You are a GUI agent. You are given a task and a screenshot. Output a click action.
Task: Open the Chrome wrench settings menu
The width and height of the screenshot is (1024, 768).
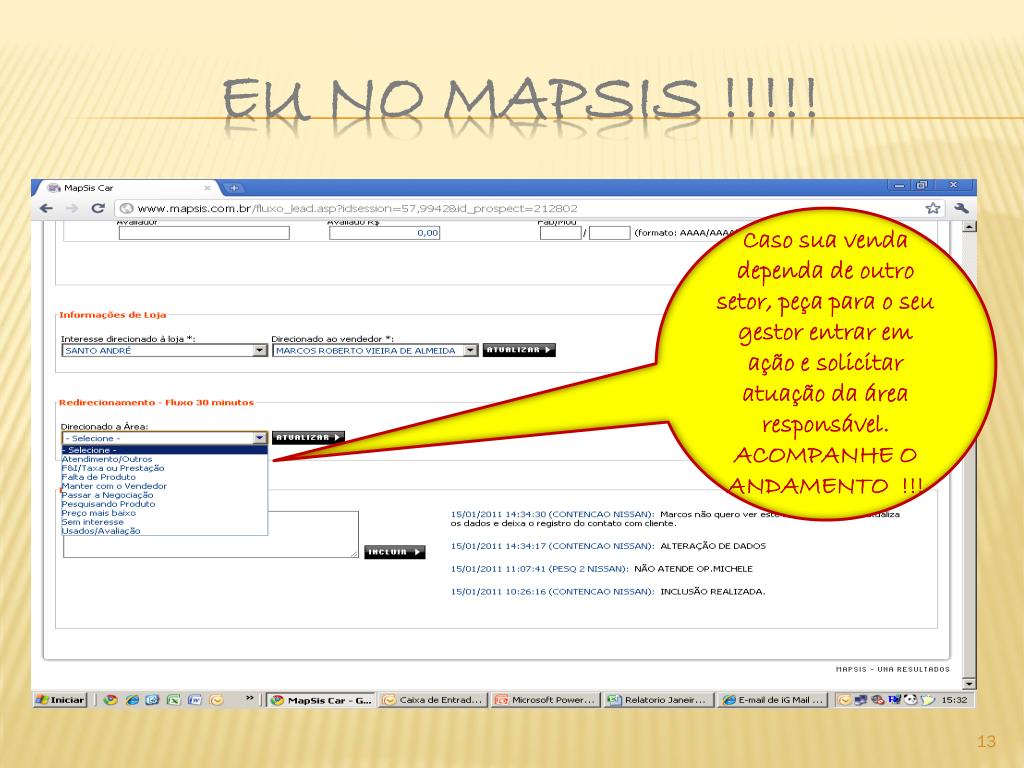961,208
